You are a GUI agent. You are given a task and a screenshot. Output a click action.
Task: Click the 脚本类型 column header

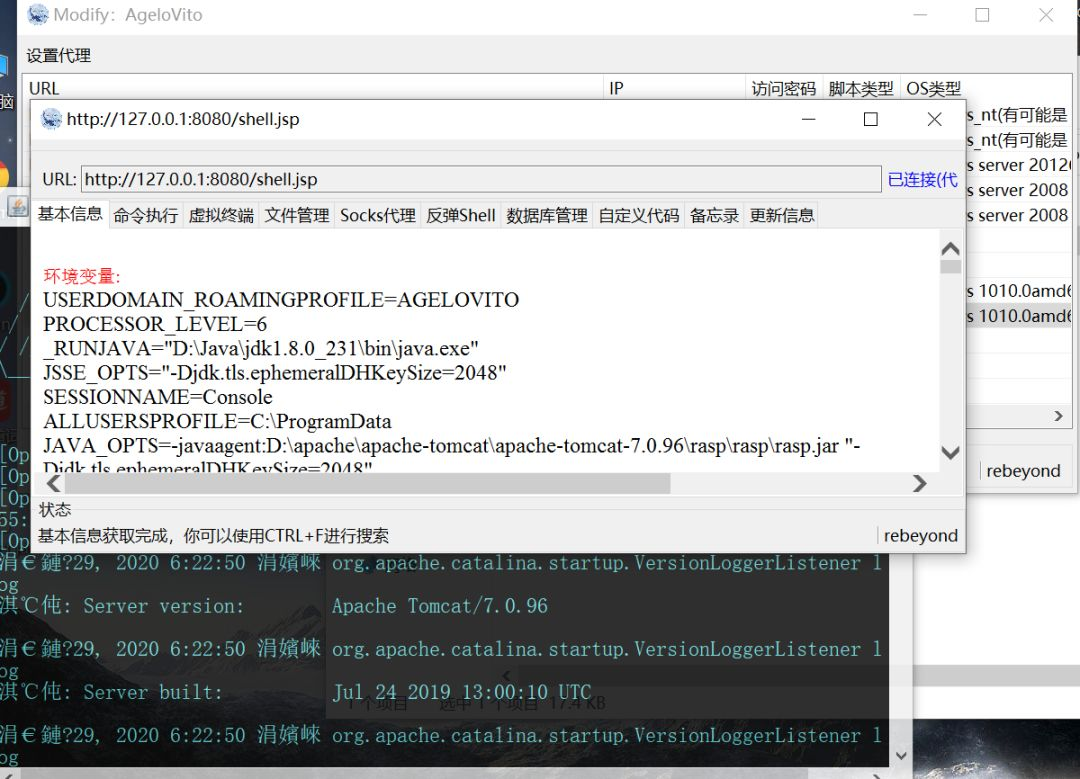[x=861, y=88]
